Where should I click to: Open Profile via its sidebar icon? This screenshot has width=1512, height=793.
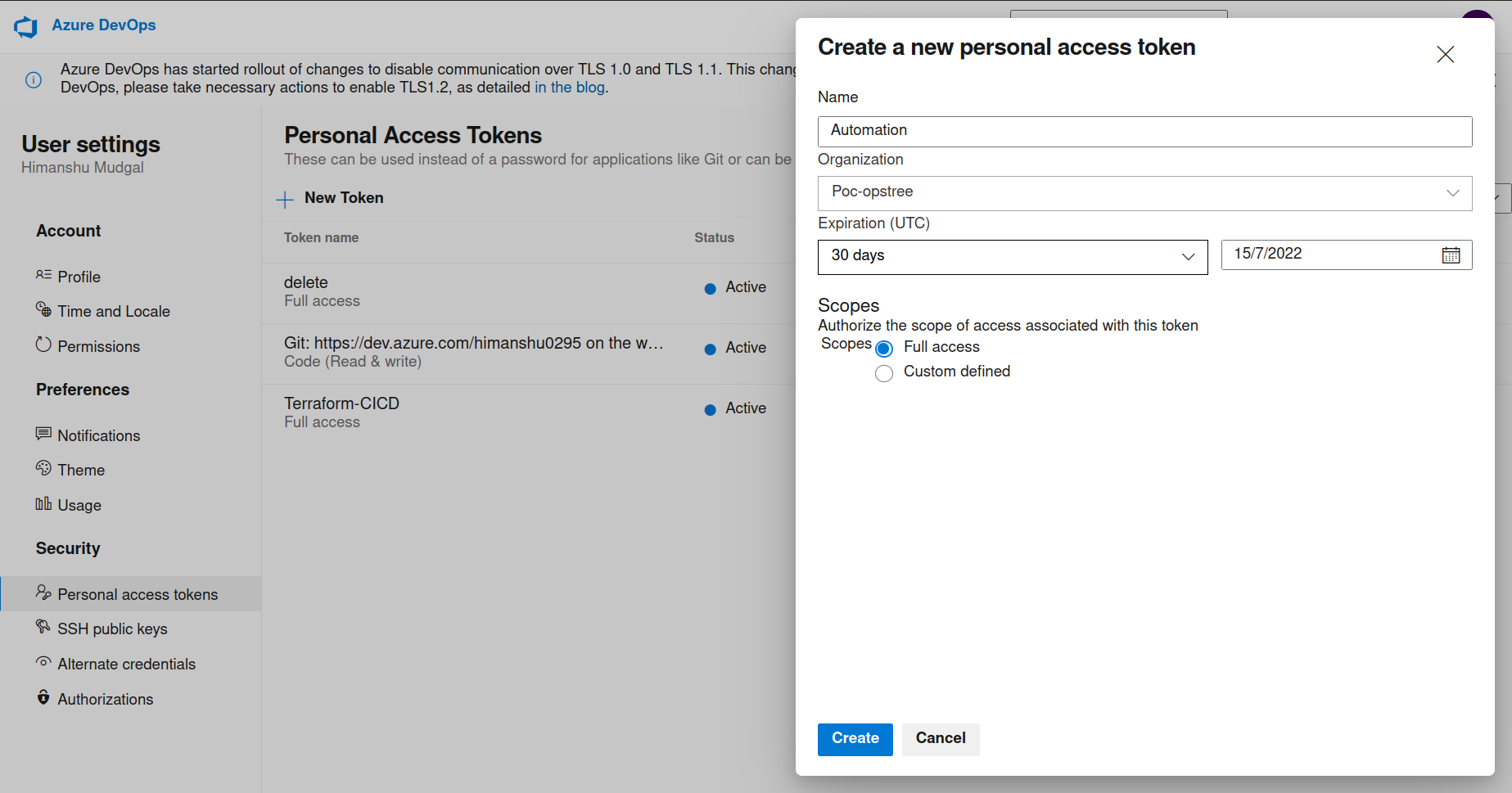point(43,277)
